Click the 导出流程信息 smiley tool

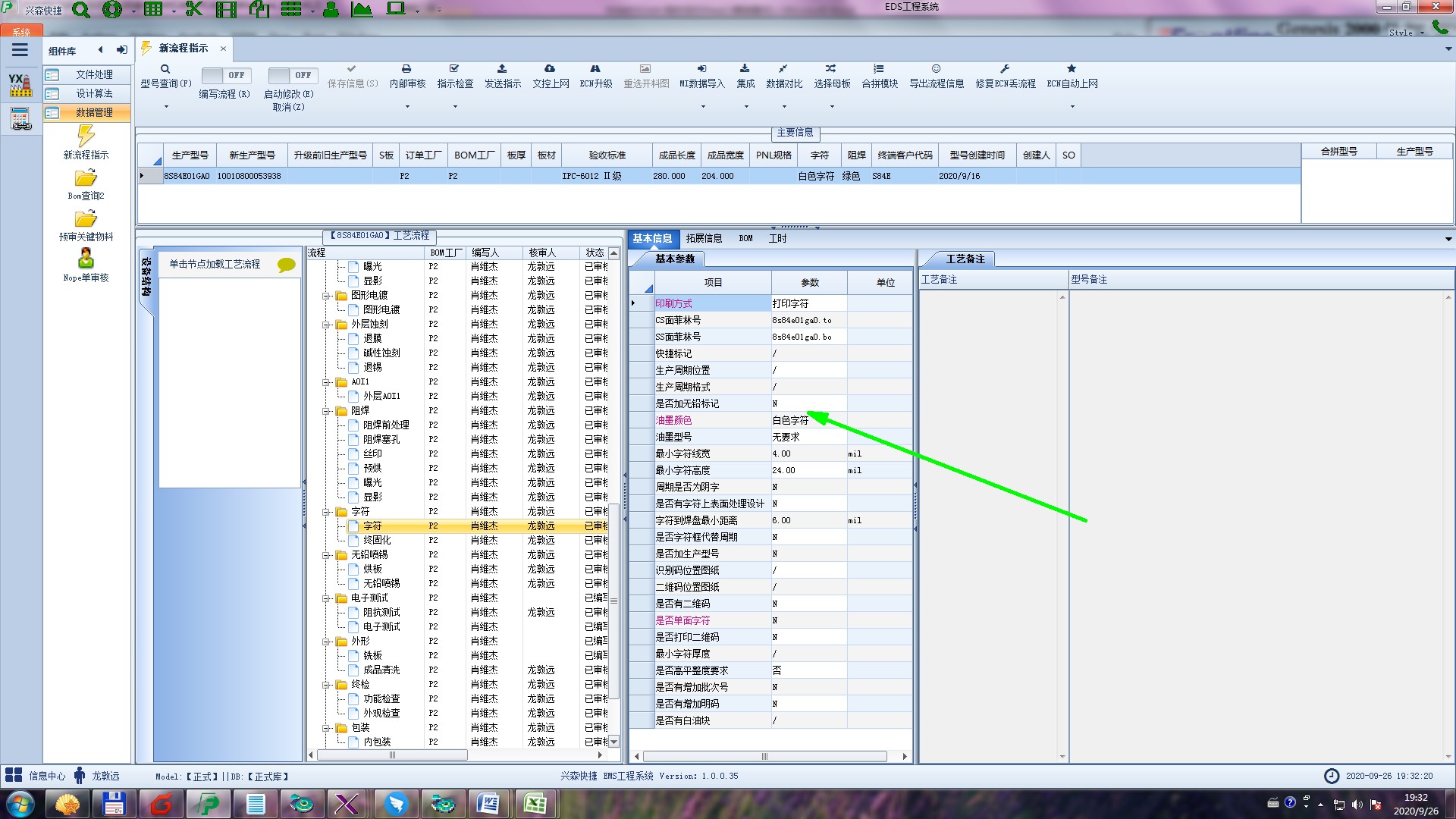pyautogui.click(x=937, y=76)
